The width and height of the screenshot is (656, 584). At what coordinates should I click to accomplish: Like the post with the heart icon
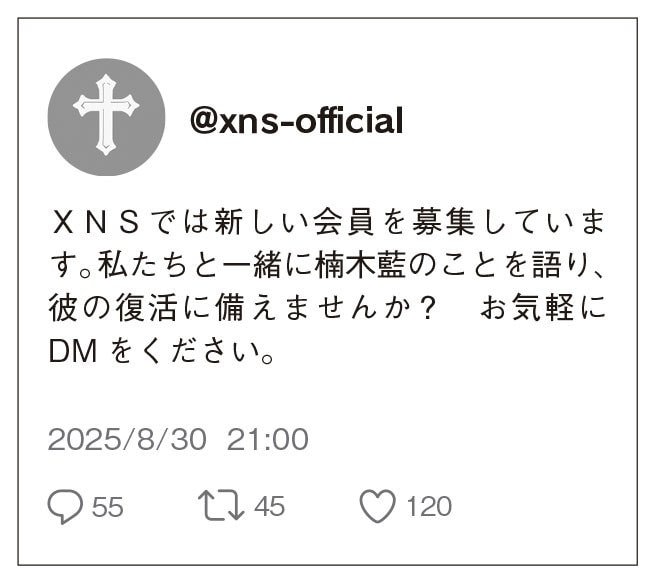tap(377, 506)
